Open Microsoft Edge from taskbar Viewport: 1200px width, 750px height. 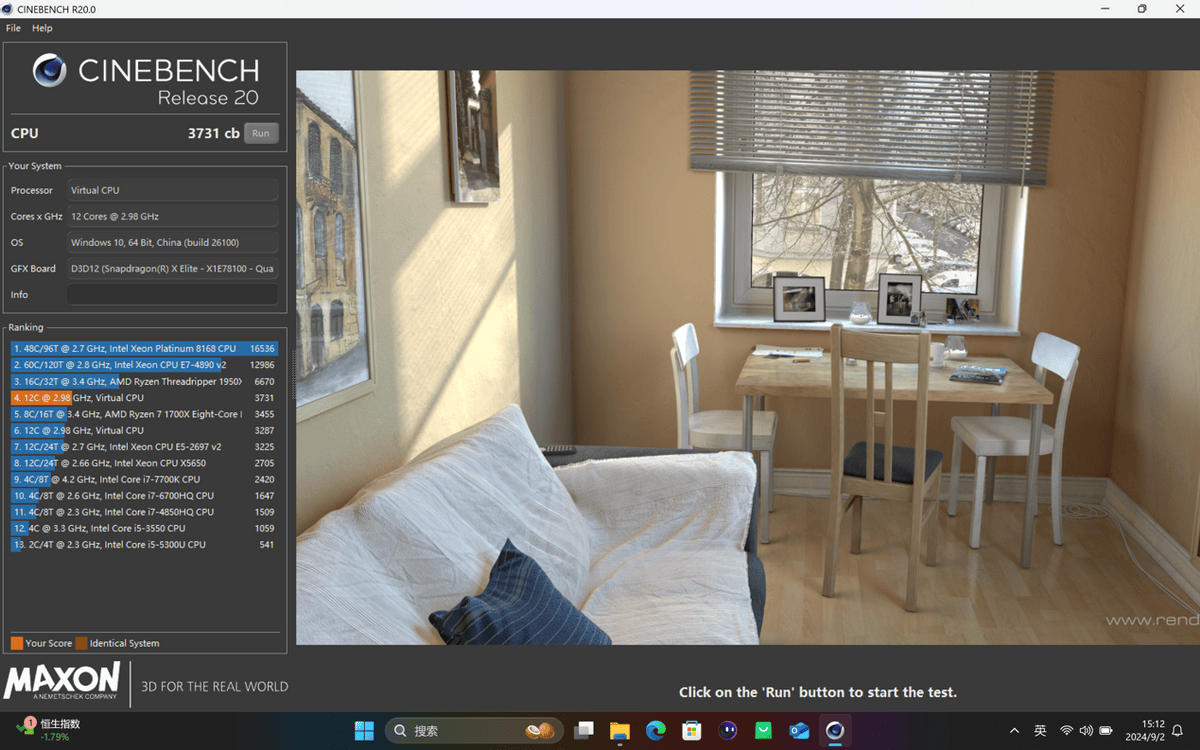(656, 731)
